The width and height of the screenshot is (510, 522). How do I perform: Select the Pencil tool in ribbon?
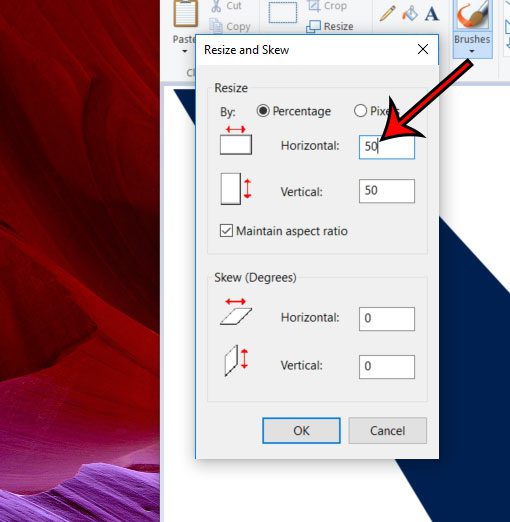point(387,13)
